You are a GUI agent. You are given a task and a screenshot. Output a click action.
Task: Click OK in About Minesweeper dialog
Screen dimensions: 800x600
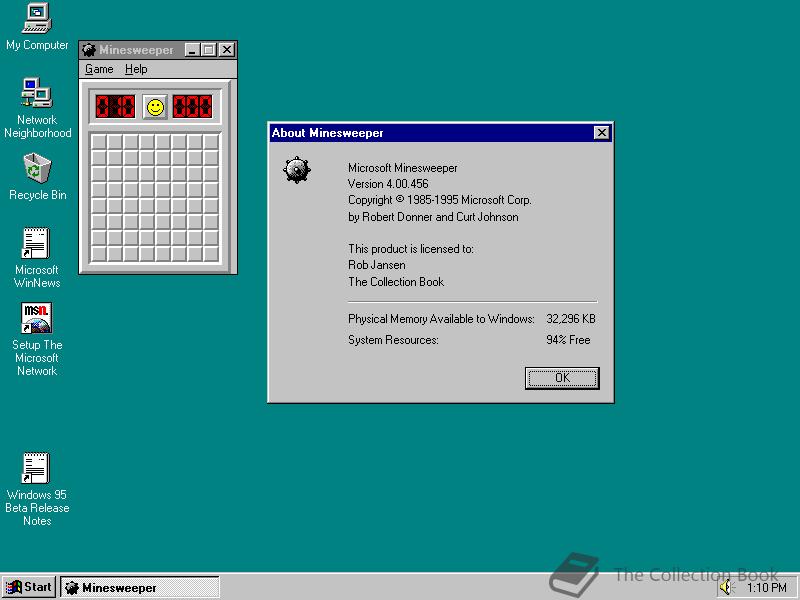pos(562,378)
